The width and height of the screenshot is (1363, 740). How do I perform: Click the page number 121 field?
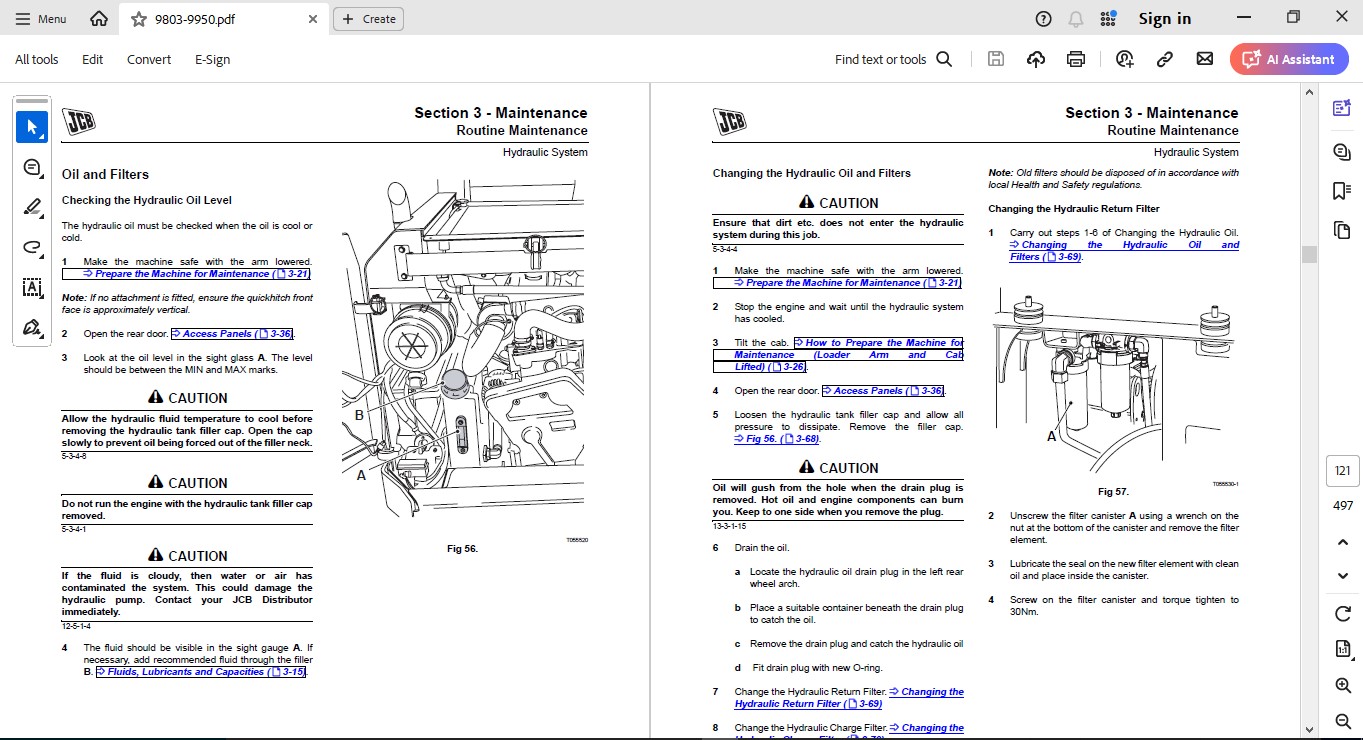pos(1342,471)
